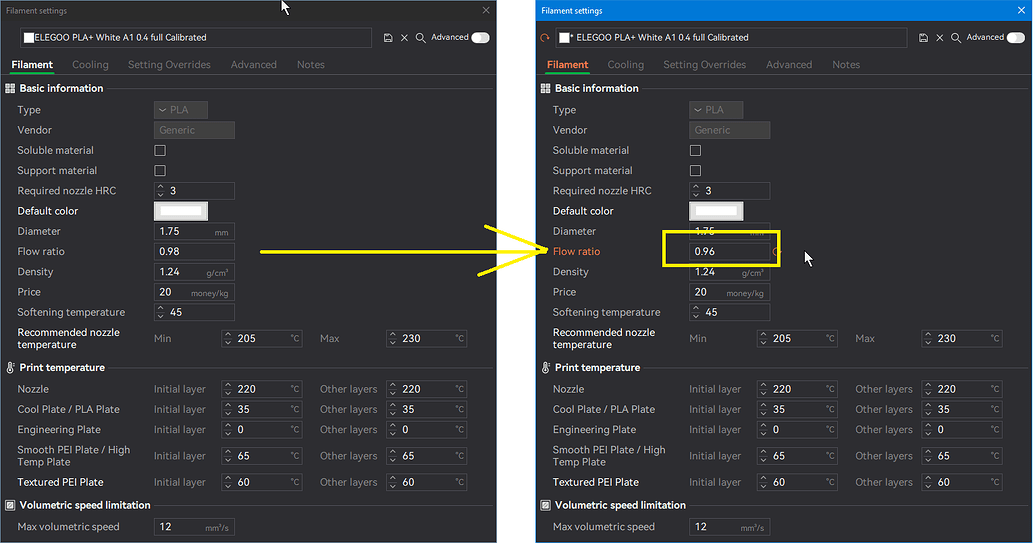The image size is (1035, 543).
Task: Check Support material in right window
Action: click(695, 171)
